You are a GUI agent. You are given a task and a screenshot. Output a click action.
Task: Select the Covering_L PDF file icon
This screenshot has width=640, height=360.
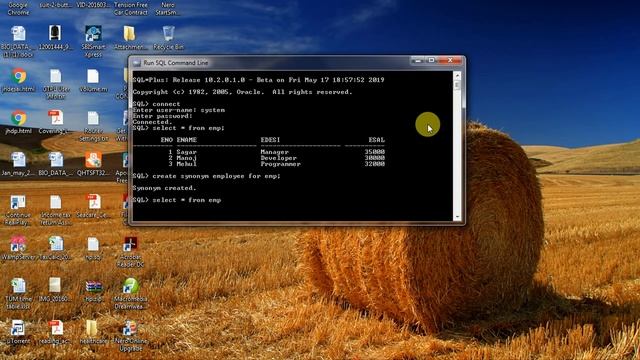55,122
